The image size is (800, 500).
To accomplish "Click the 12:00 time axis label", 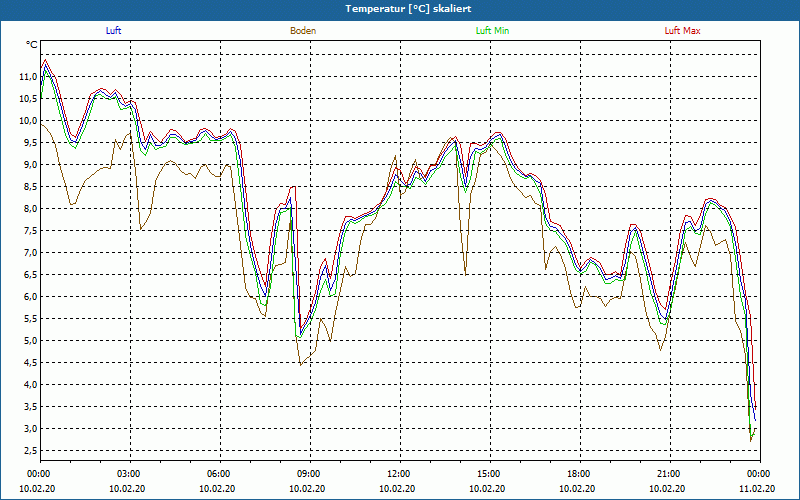I will pyautogui.click(x=400, y=473).
